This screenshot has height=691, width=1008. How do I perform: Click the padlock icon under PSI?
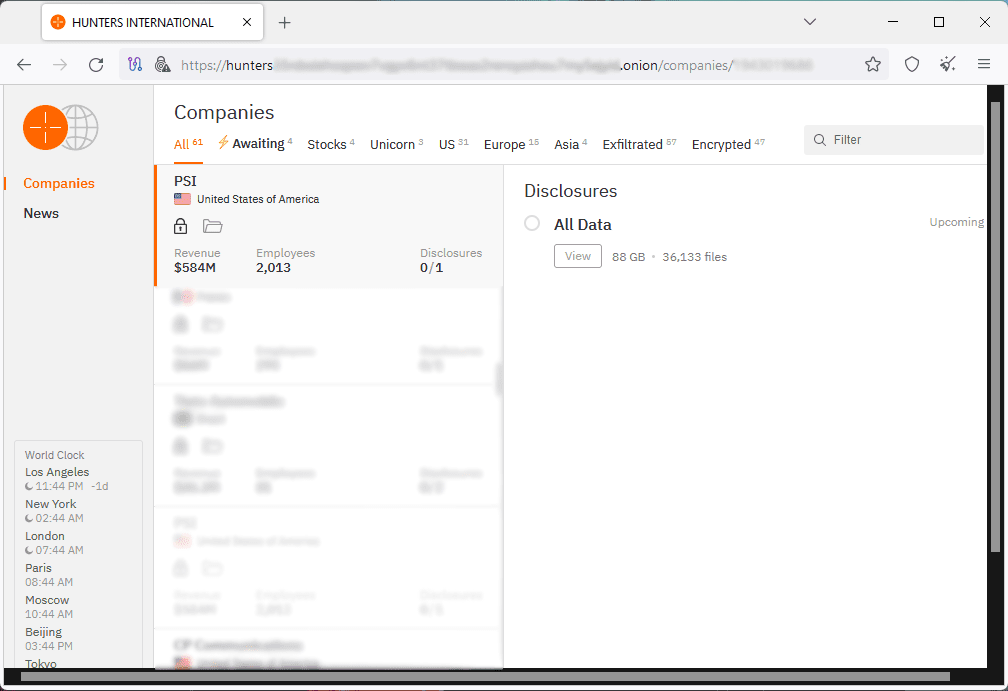(x=181, y=225)
